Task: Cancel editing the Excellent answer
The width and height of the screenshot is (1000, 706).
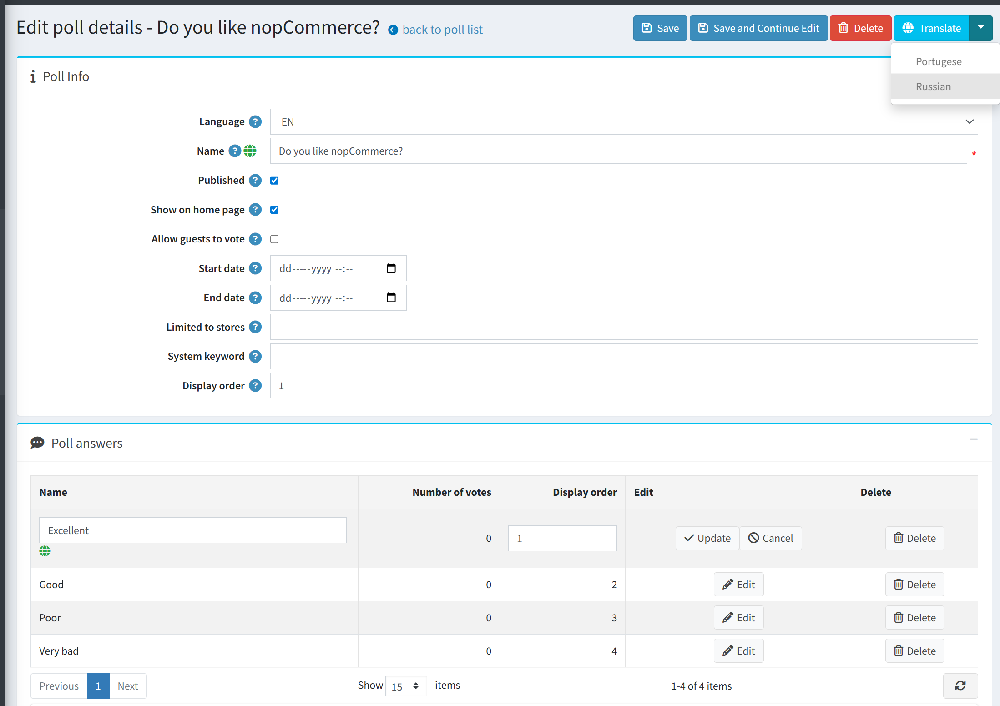Action: click(x=771, y=538)
